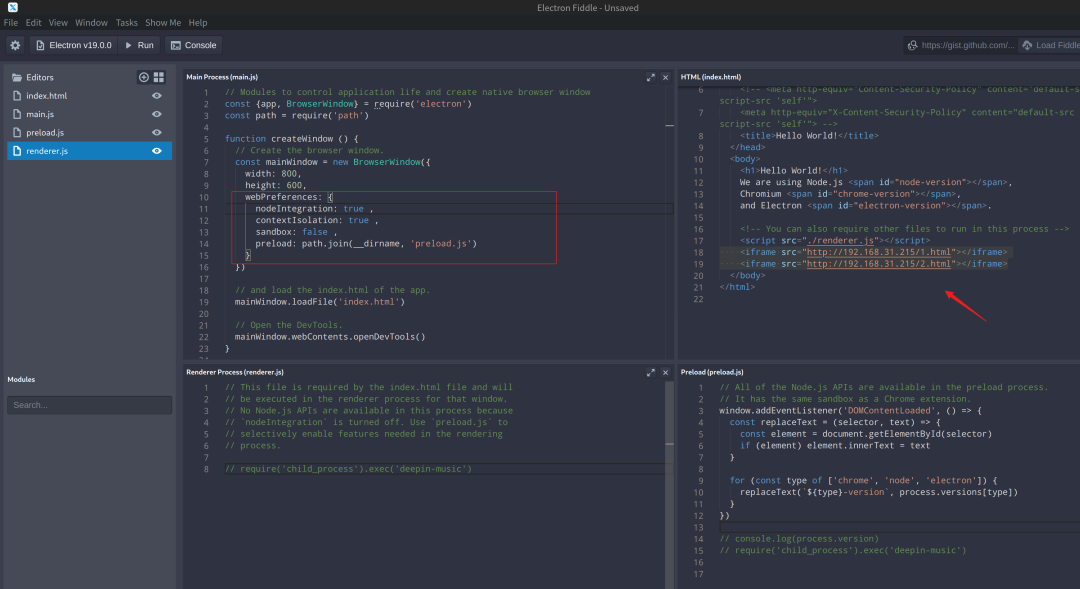Select preload.js in the Editors list
This screenshot has height=589, width=1080.
(90, 132)
